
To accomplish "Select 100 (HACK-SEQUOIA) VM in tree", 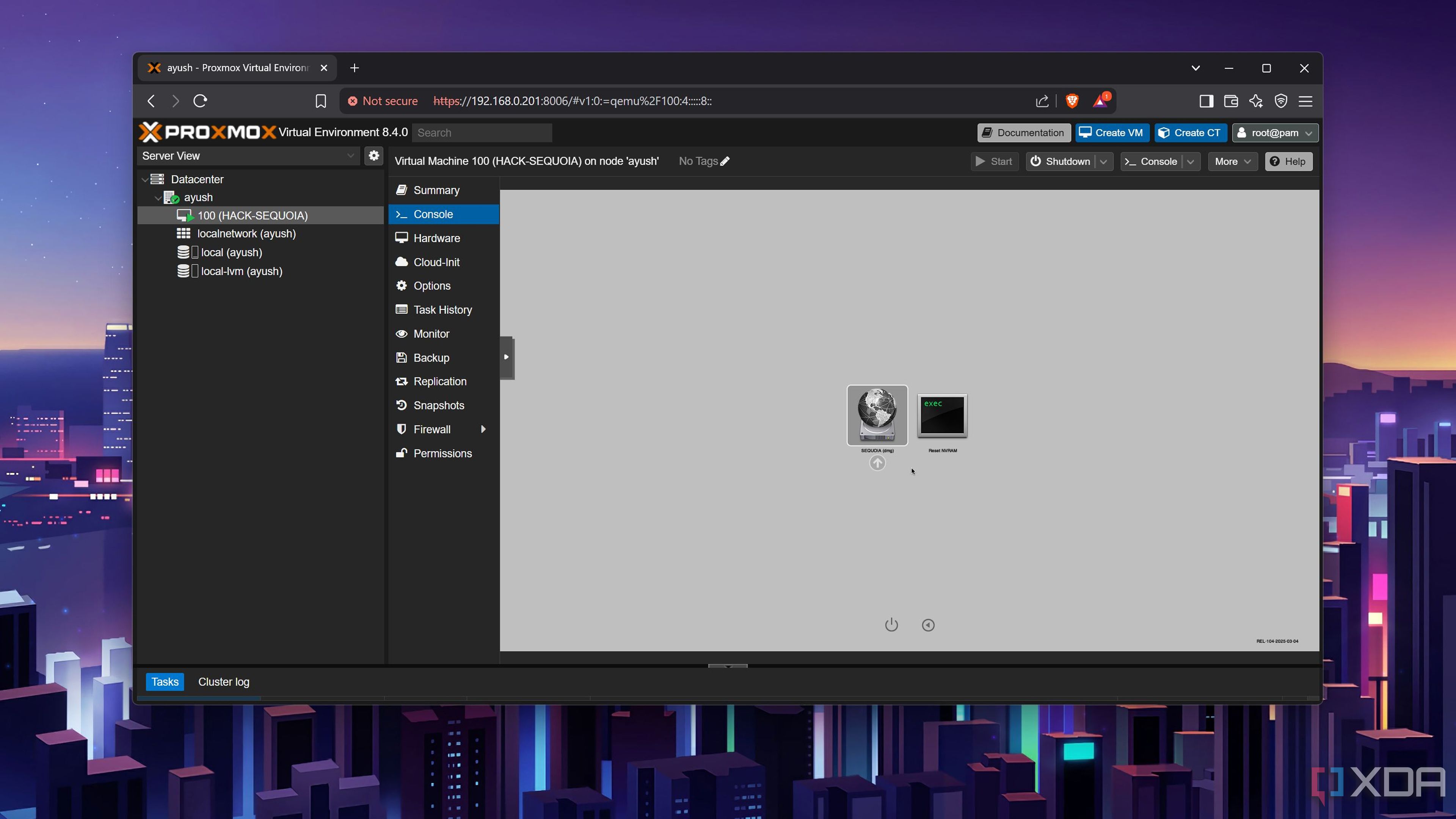I will click(252, 215).
